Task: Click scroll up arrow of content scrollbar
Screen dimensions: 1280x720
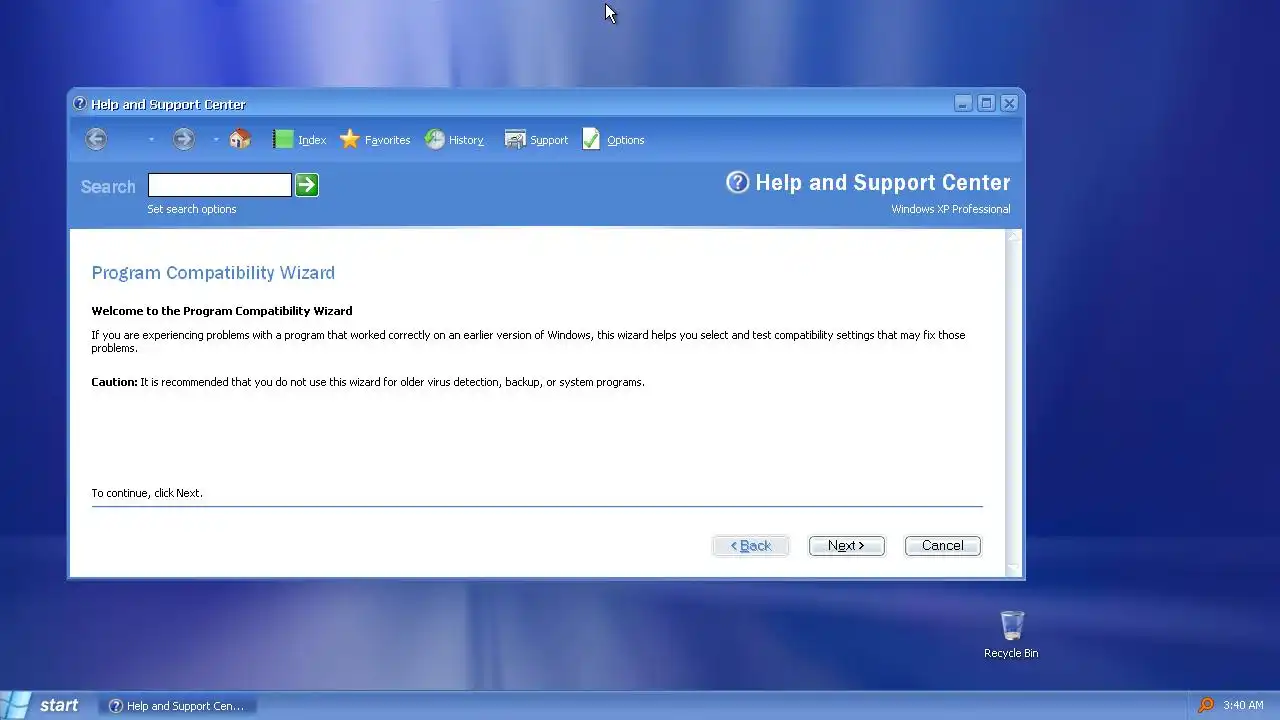Action: point(1015,236)
